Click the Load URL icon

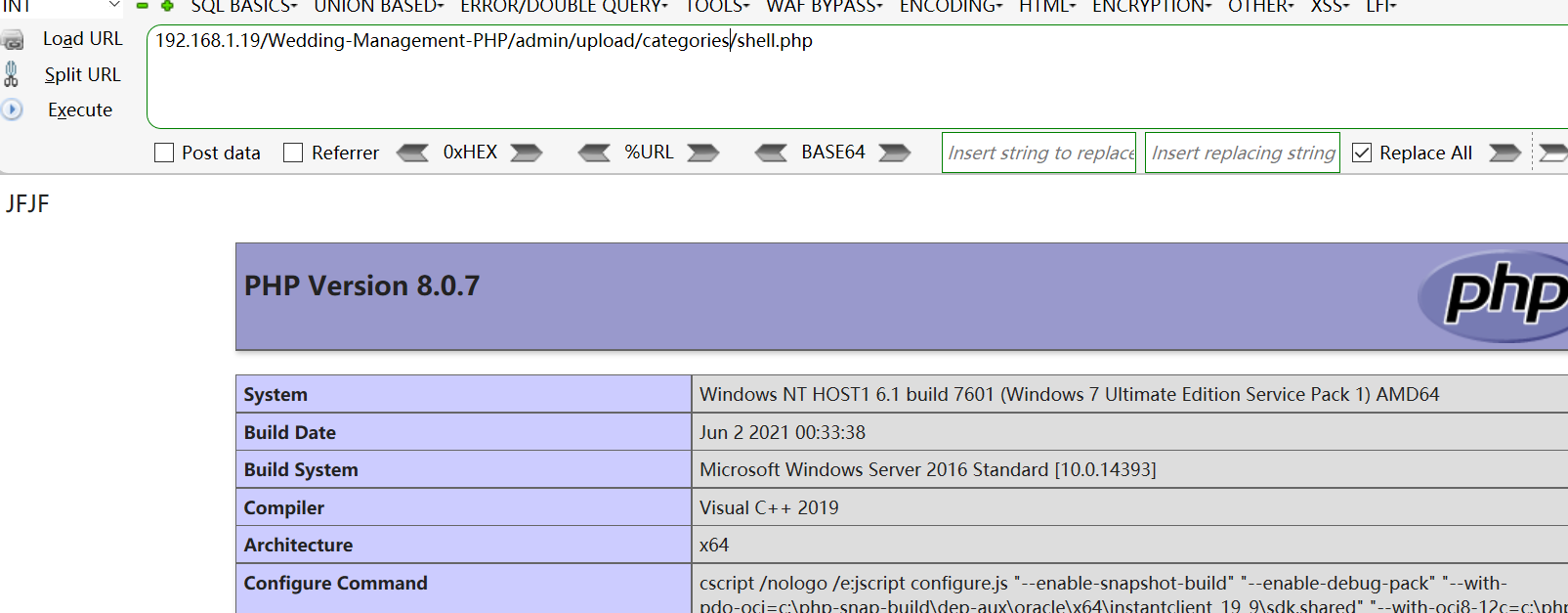[13, 40]
